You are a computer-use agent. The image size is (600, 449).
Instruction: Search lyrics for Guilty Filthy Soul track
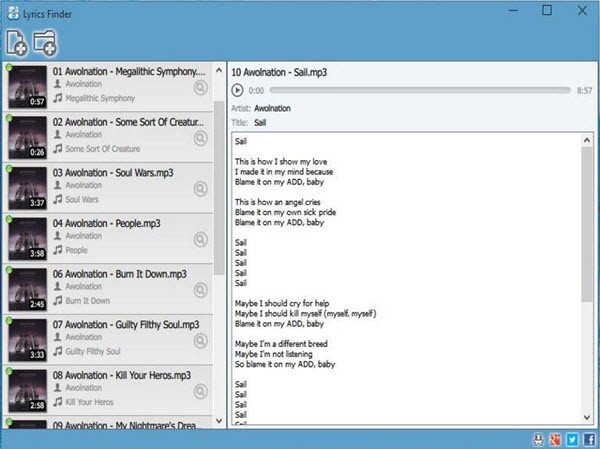coord(201,341)
